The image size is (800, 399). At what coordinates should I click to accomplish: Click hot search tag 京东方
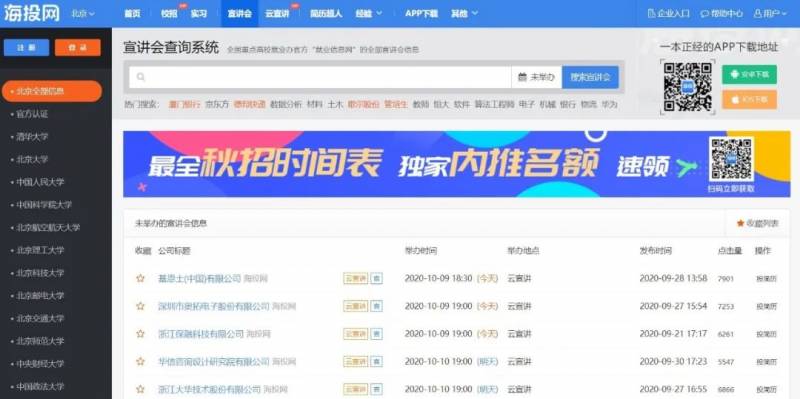(x=217, y=104)
